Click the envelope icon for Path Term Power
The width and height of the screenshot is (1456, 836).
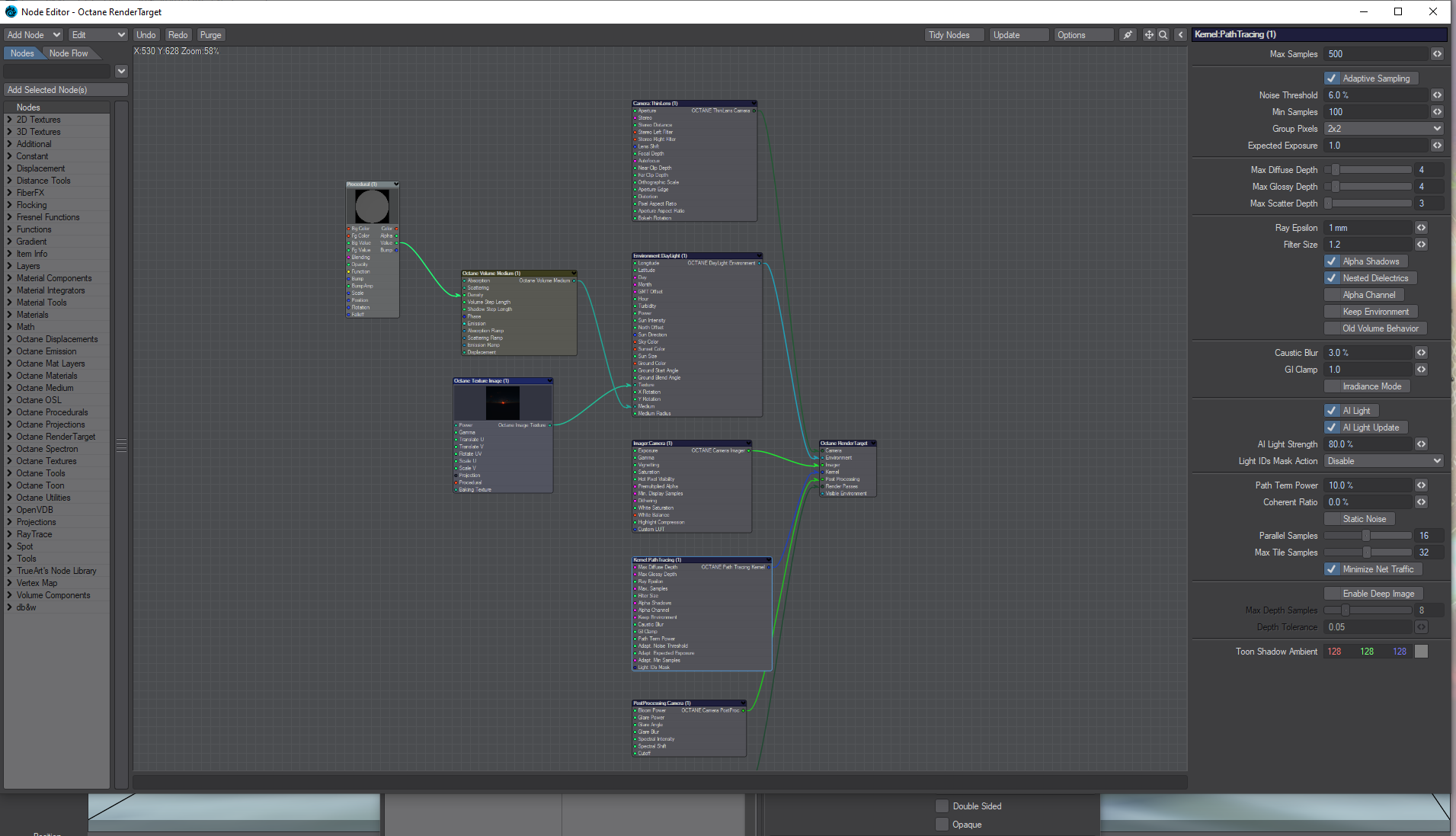click(1421, 485)
